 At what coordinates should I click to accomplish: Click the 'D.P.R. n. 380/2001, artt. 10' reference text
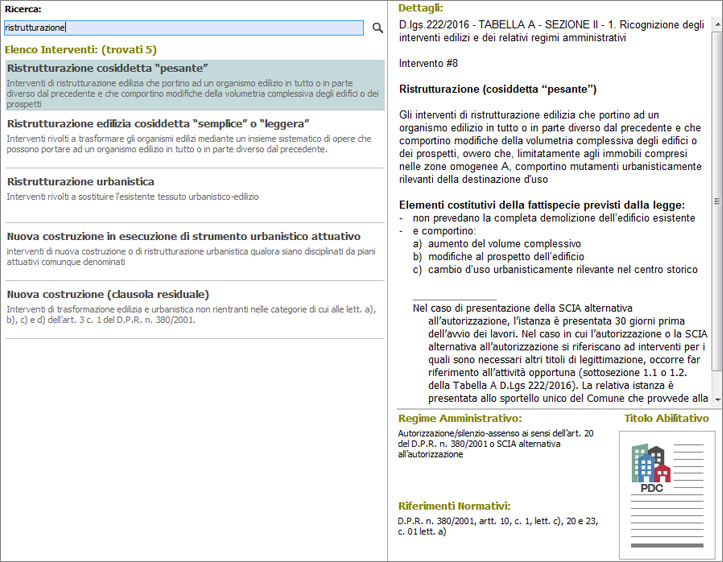(498, 527)
